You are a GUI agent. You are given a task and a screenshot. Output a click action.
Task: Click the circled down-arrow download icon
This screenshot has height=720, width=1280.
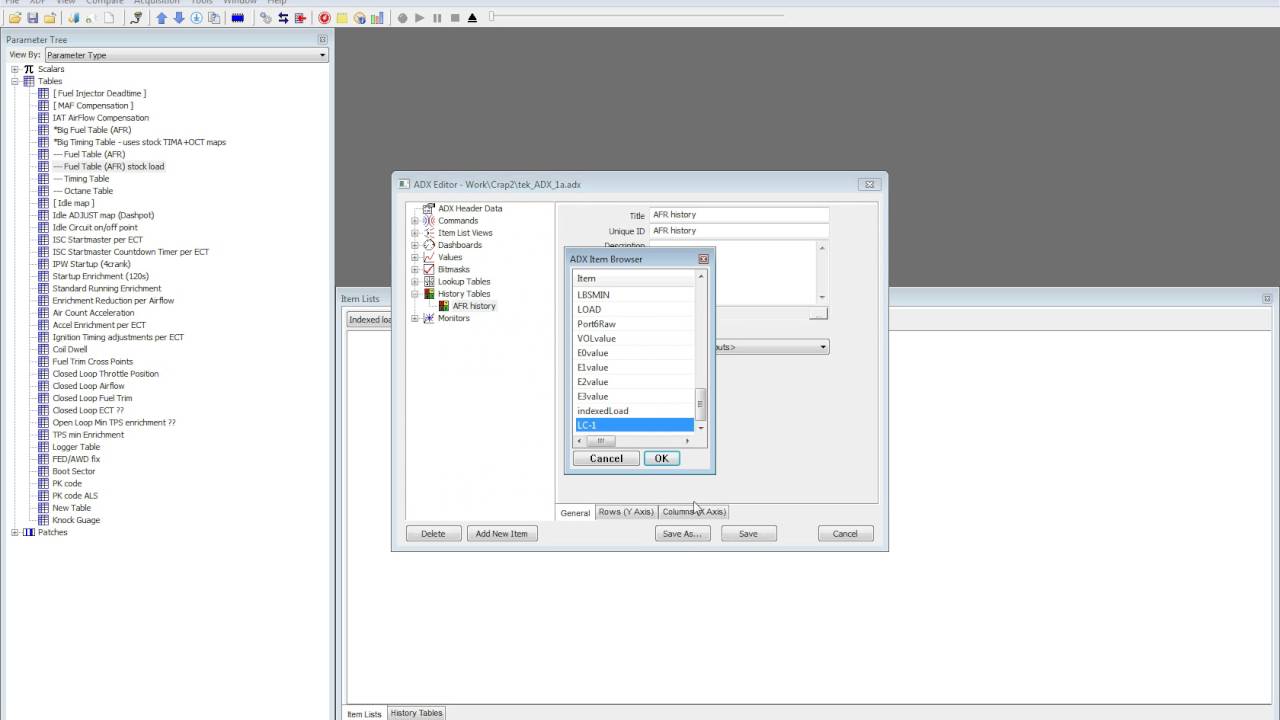(196, 18)
